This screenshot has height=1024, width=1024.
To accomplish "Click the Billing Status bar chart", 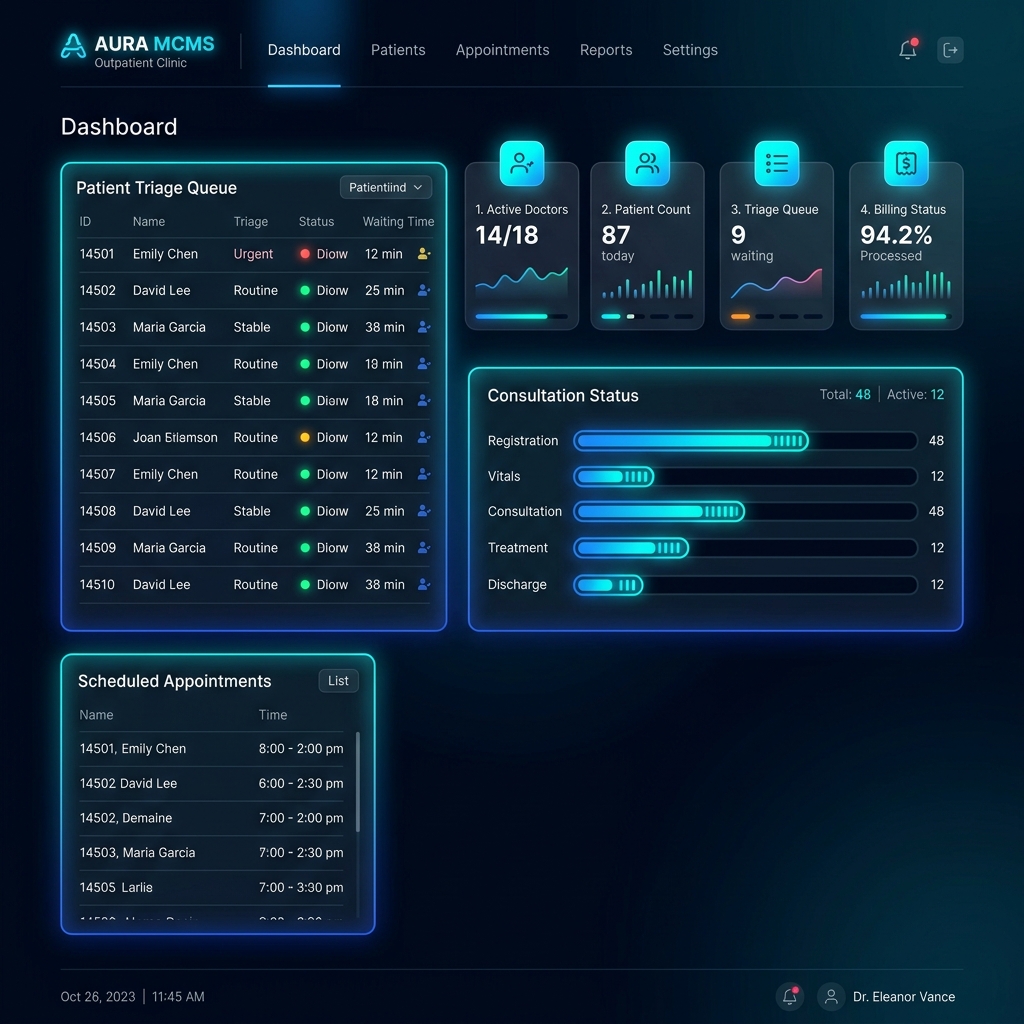I will 906,284.
